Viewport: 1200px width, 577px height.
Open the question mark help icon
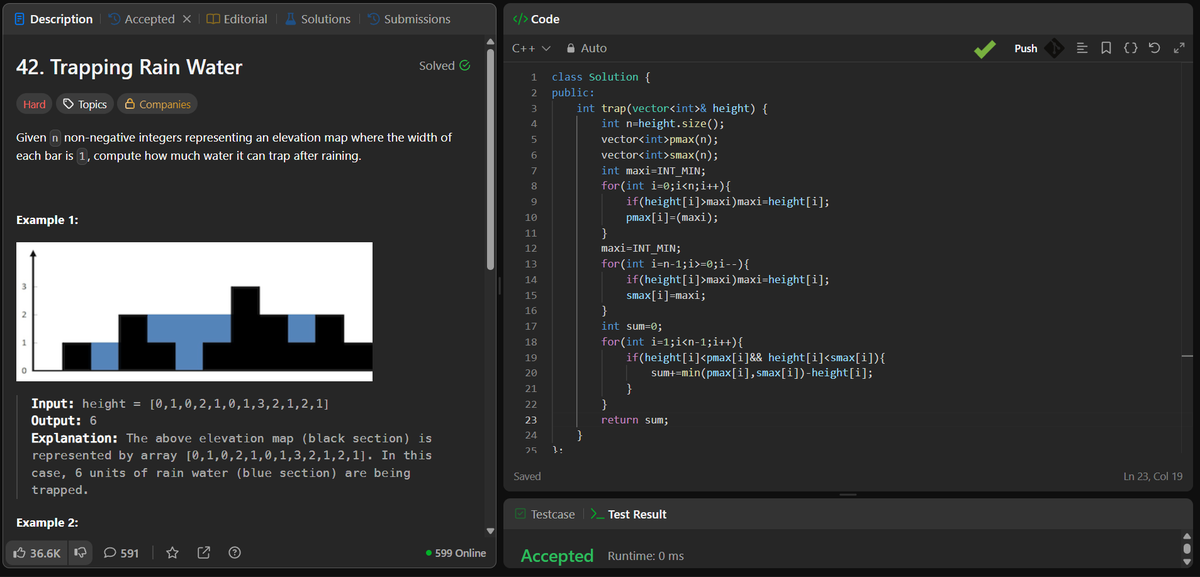(x=234, y=553)
